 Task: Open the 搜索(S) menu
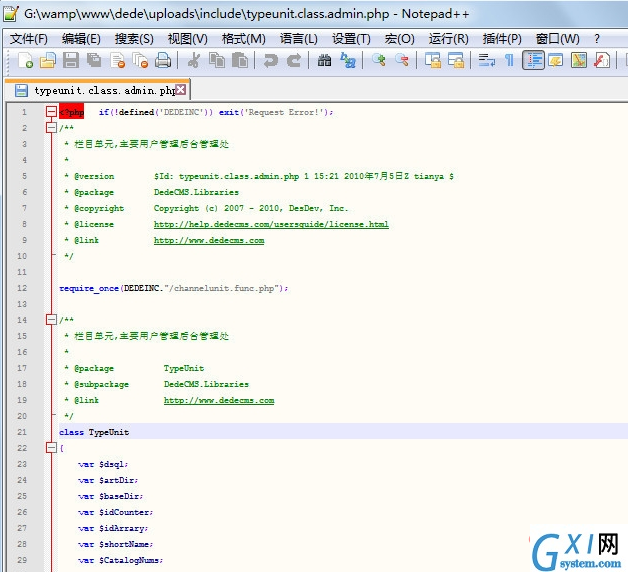click(x=134, y=39)
